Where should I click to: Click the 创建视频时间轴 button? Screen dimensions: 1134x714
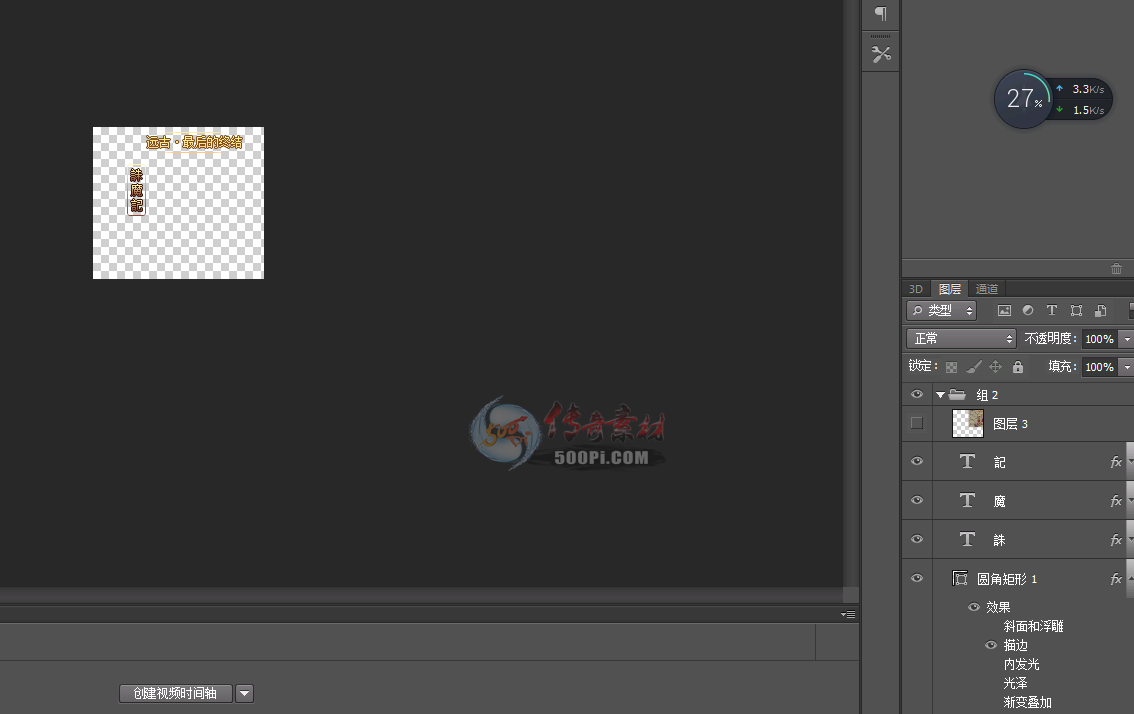point(175,693)
